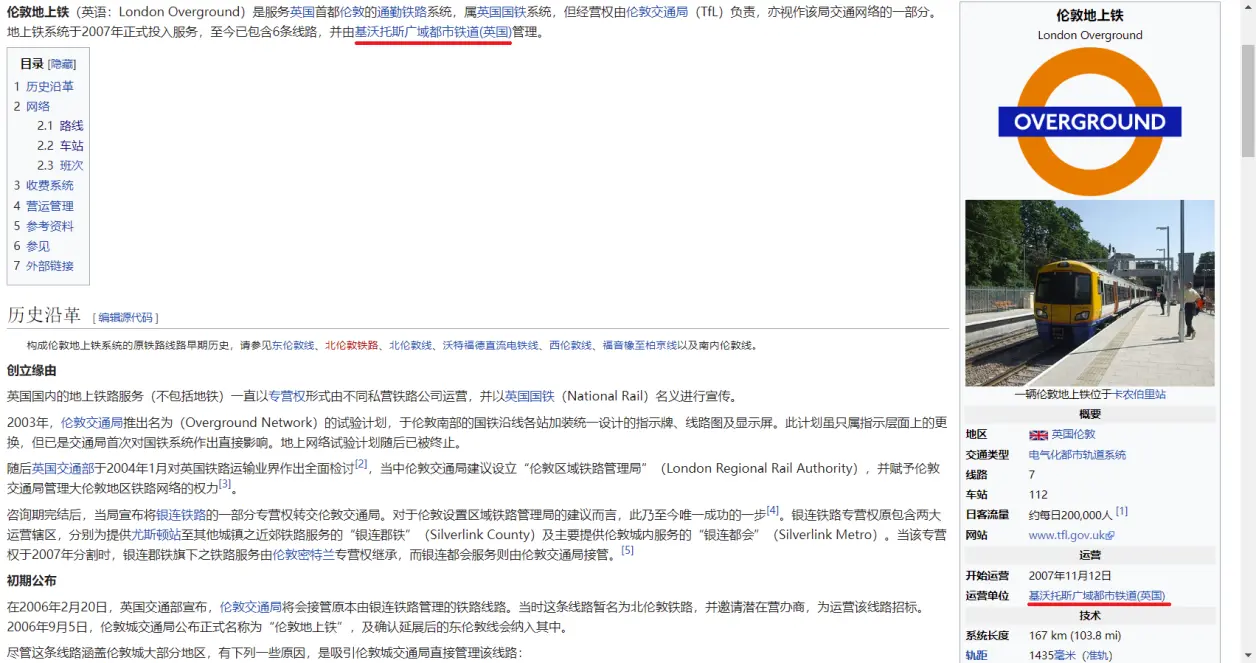Image resolution: width=1256 pixels, height=663 pixels.
Task: Hide the contents box via 隐藏 toggle
Action: point(62,64)
